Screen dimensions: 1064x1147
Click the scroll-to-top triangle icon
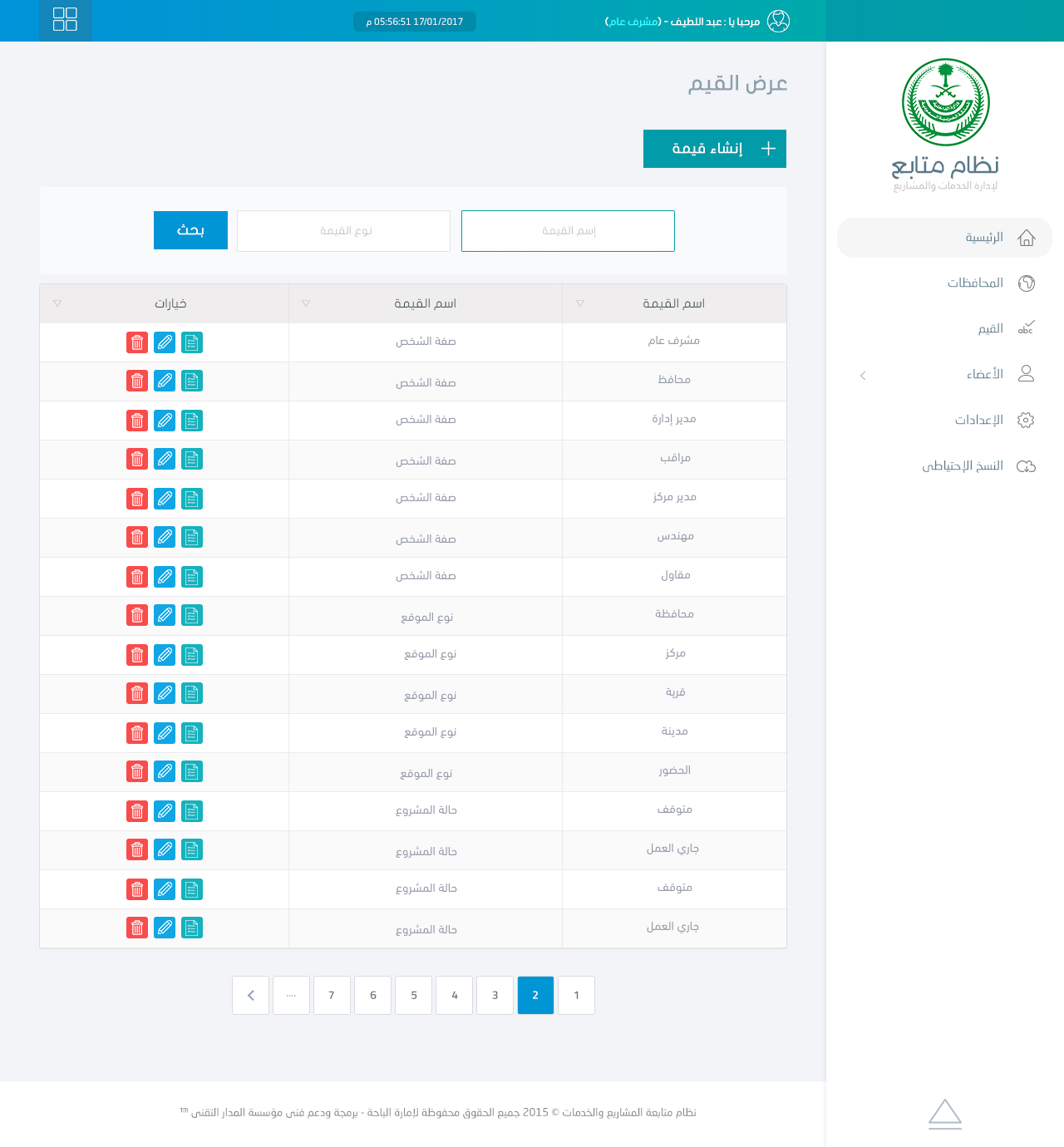click(x=945, y=1114)
